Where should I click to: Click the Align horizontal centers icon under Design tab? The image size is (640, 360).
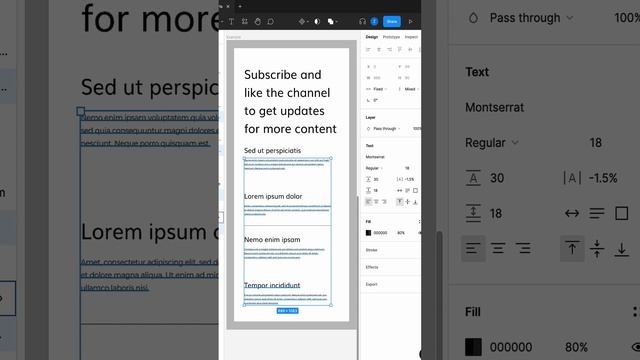coord(379,50)
